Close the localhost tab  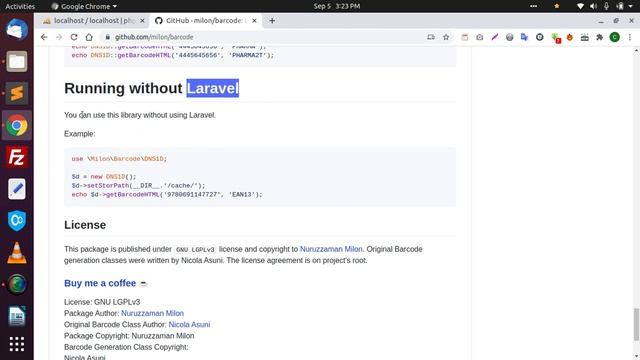point(142,20)
